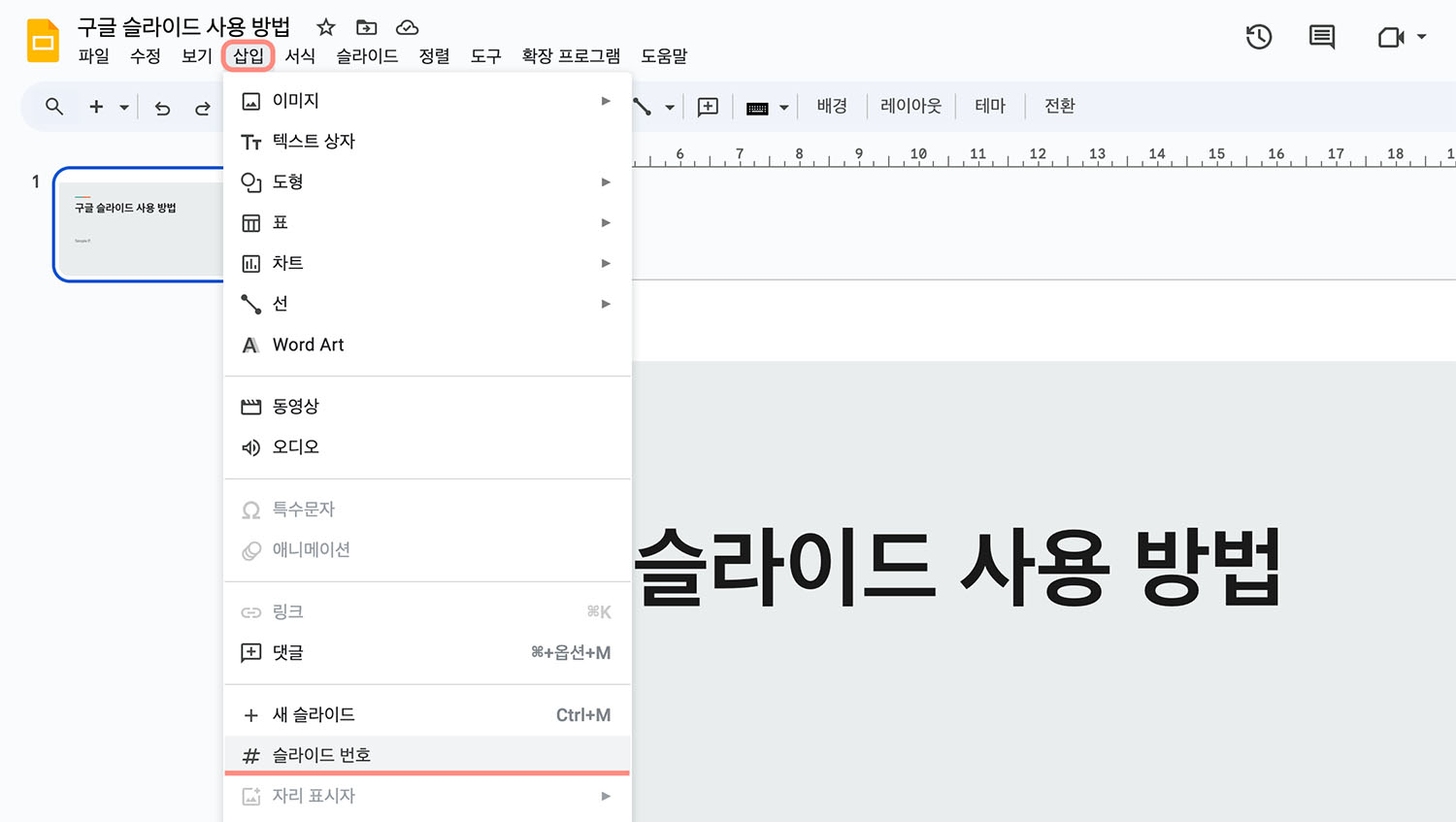Screen dimensions: 1456x822
Task: Rename the title 구글 슬라이드 사용 방법
Action: click(x=183, y=26)
